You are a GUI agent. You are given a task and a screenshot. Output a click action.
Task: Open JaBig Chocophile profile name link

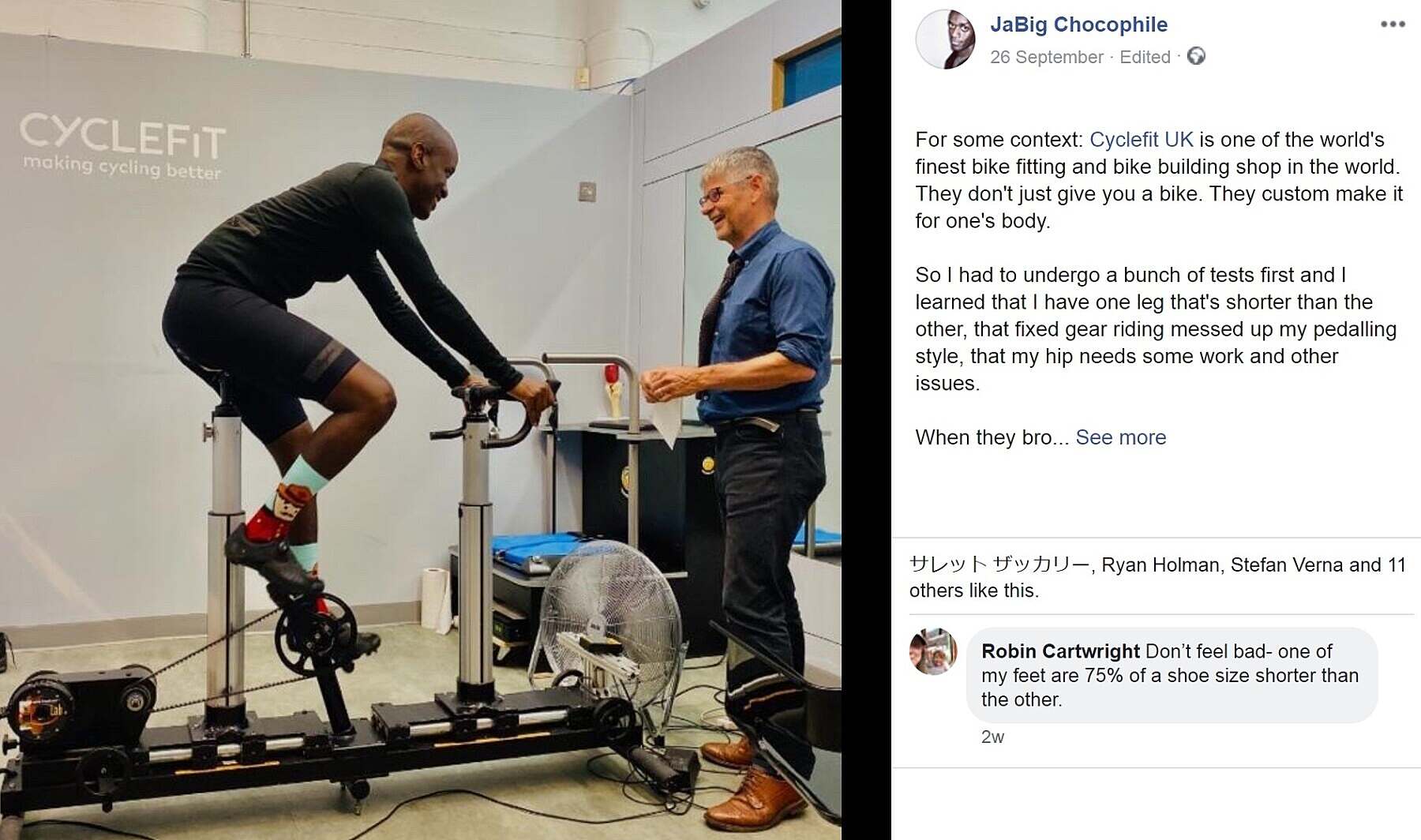(x=1078, y=24)
